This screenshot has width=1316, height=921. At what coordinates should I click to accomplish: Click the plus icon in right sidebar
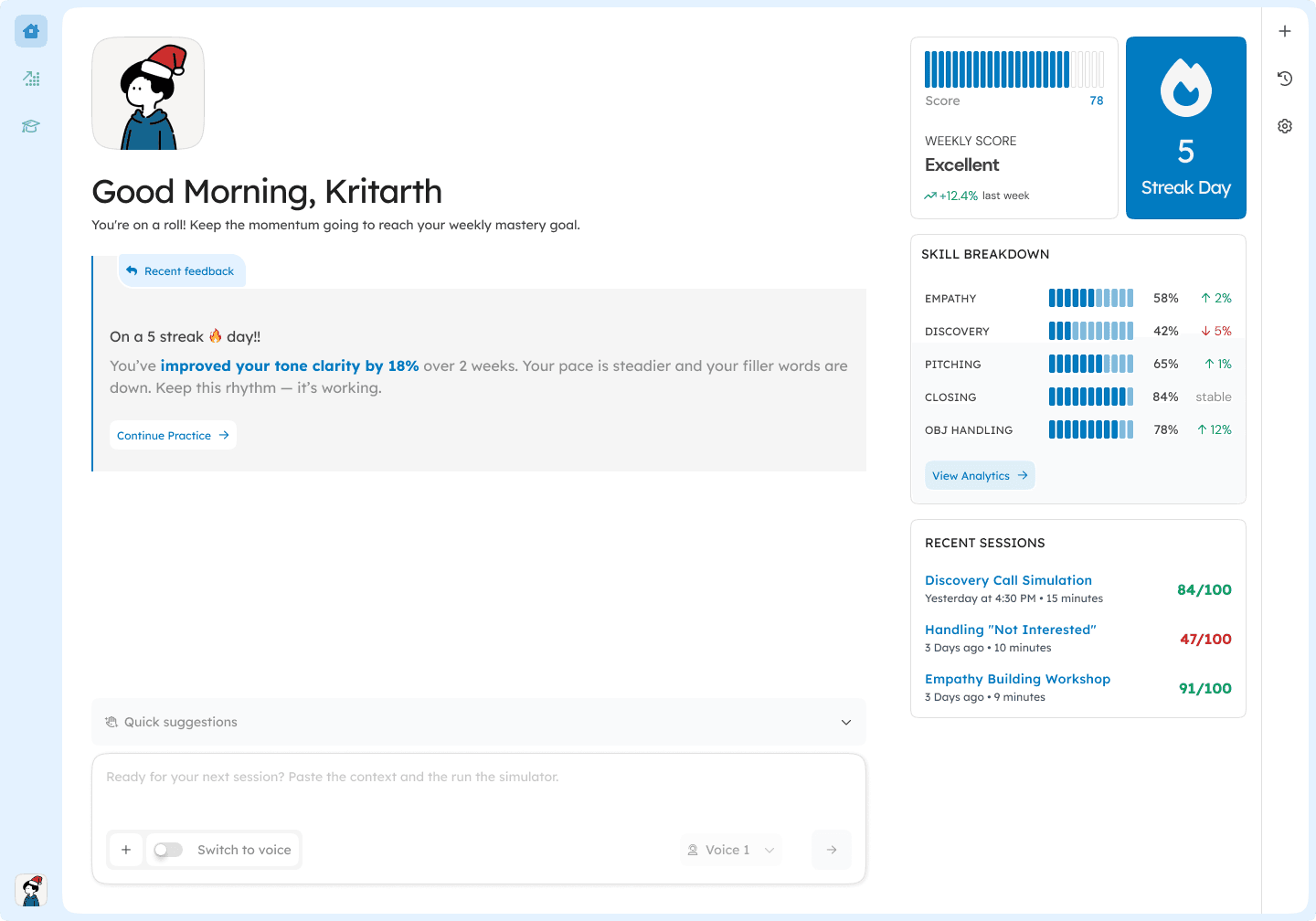tap(1285, 31)
